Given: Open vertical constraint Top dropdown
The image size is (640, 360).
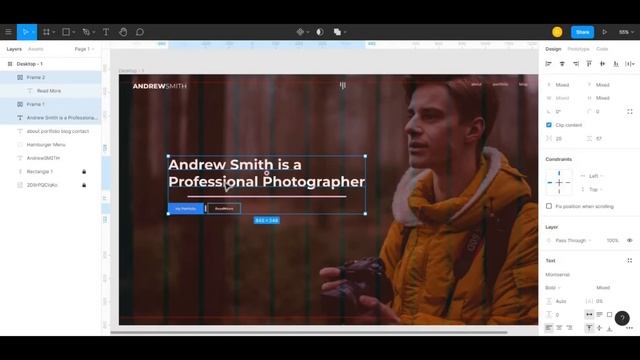Looking at the screenshot, I should click(x=593, y=189).
